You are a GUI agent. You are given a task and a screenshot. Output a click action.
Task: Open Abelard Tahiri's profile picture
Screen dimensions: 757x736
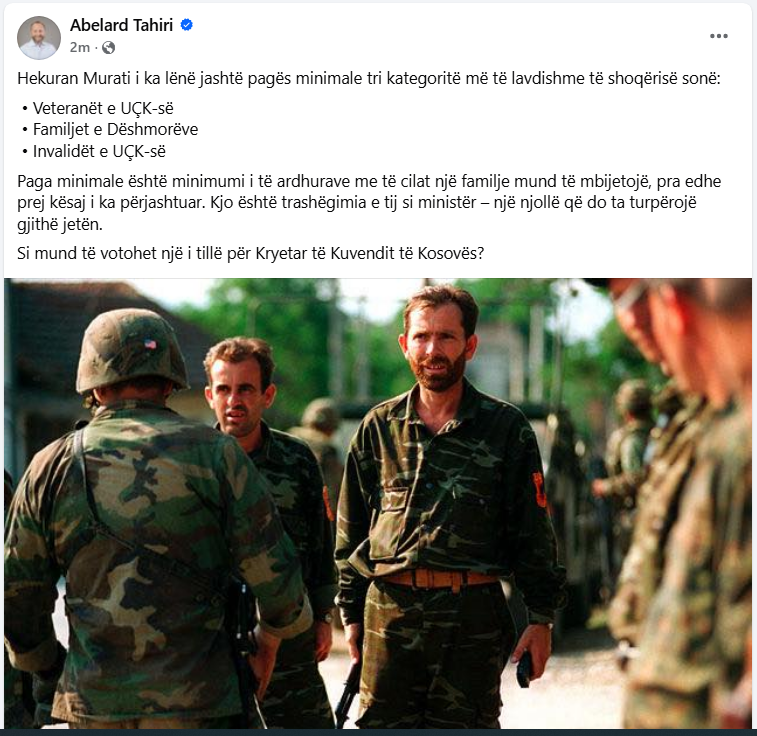coord(39,38)
